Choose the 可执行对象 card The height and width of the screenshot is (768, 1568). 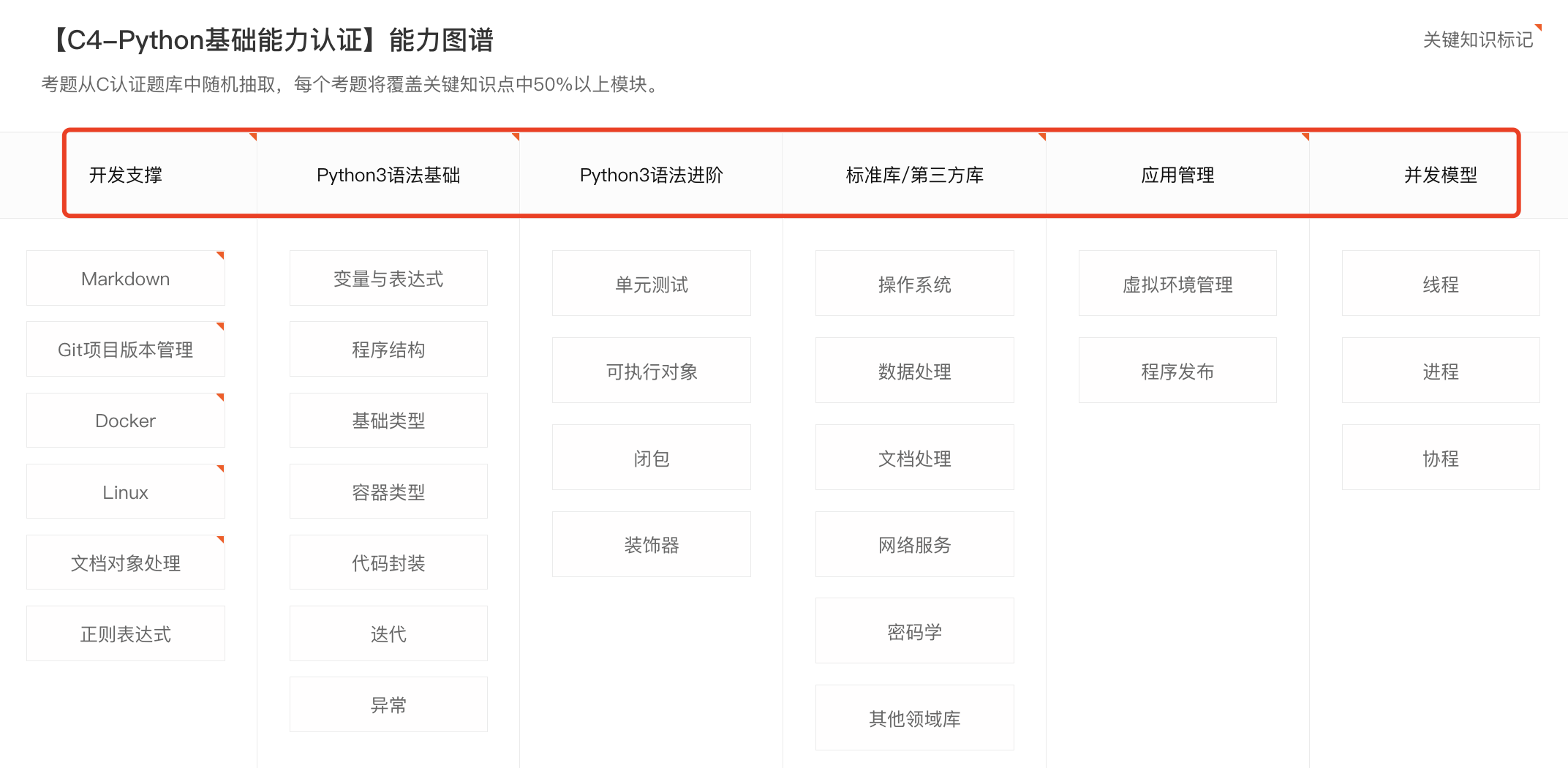click(x=652, y=370)
